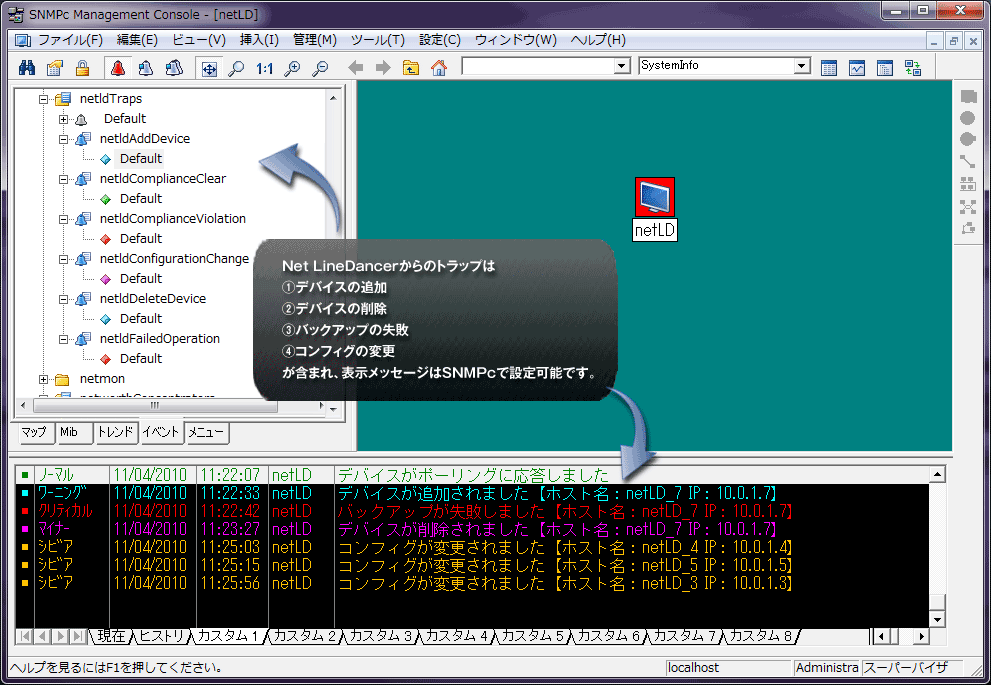Select the pan/move map tool
This screenshot has width=991, height=685.
(209, 68)
